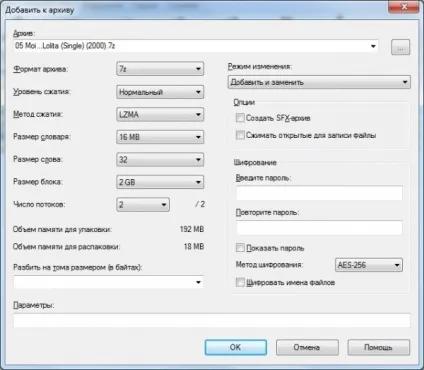
Task: Open the Метод шифрования AES-256 dropdown
Action: (368, 265)
